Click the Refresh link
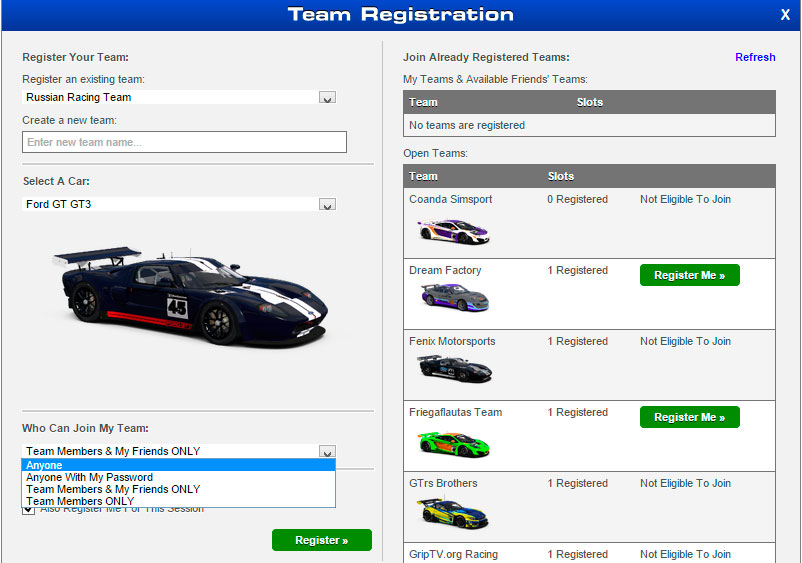 point(755,57)
